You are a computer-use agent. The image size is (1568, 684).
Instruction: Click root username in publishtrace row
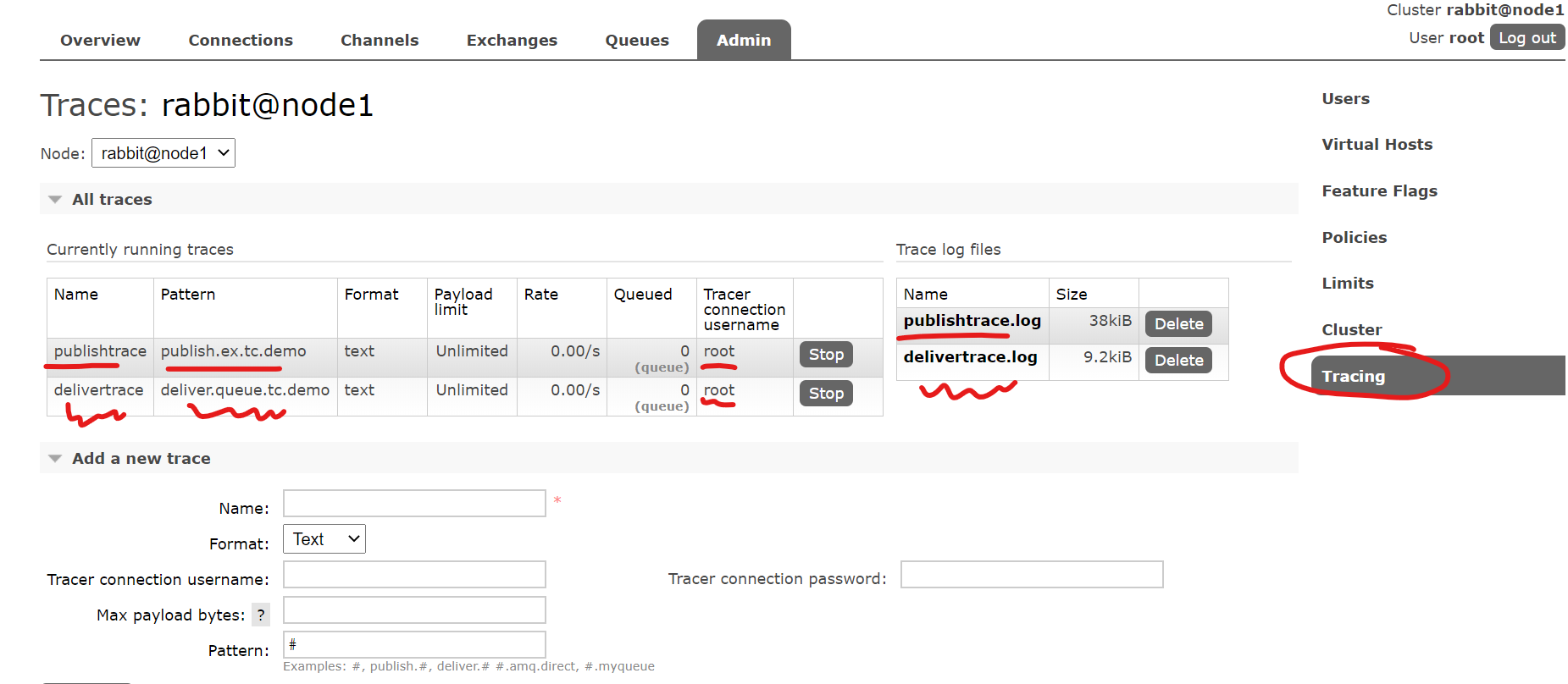[x=719, y=351]
